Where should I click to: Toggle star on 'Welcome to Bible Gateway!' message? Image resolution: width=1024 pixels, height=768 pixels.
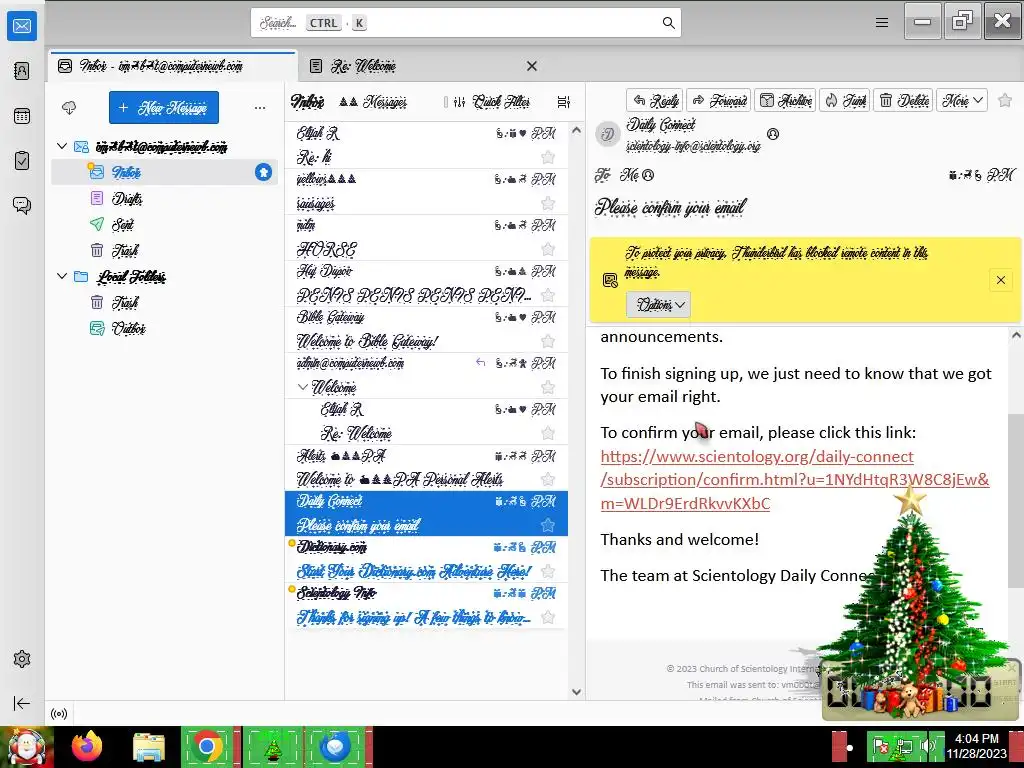548,342
